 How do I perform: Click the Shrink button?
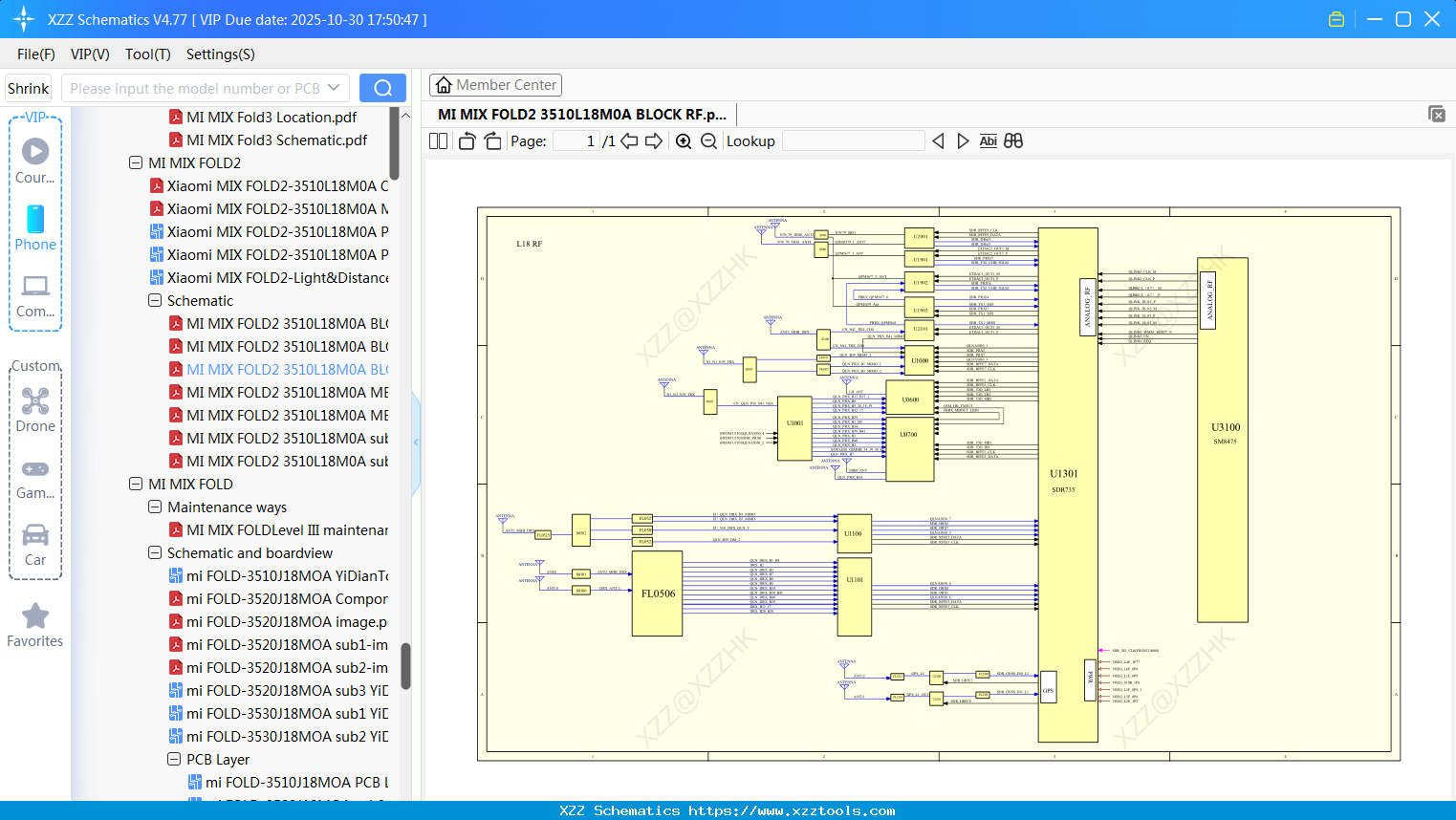pos(29,88)
